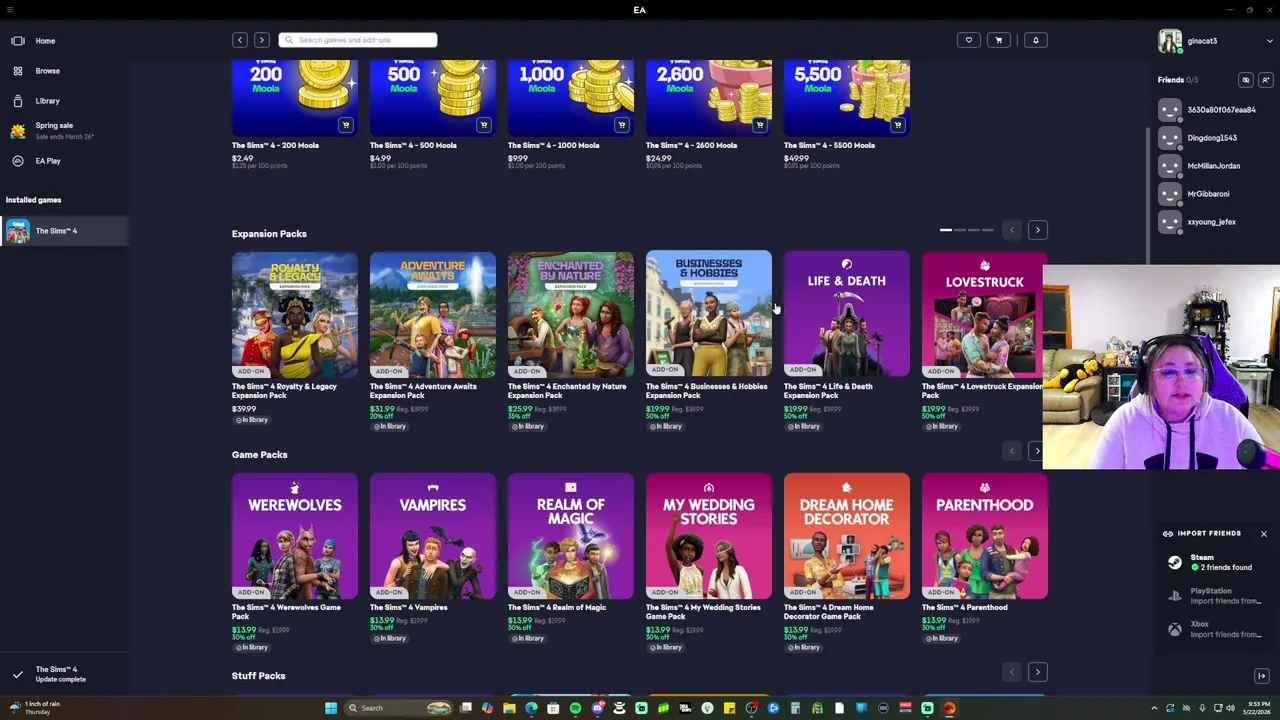Image resolution: width=1280 pixels, height=720 pixels.
Task: Click the PlayStation icon in Import Friends
Action: pyautogui.click(x=1175, y=596)
